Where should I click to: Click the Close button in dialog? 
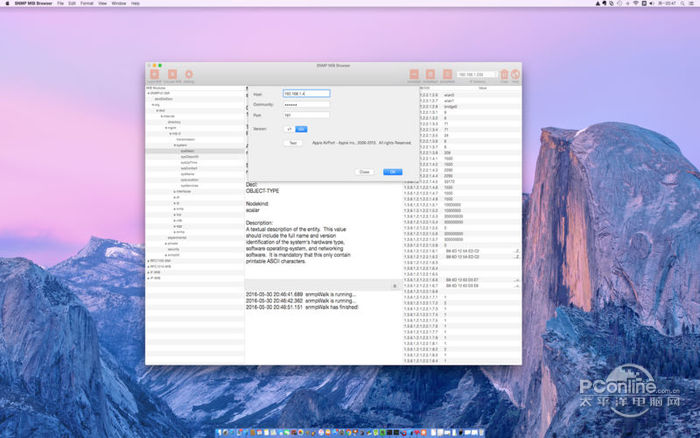[365, 171]
